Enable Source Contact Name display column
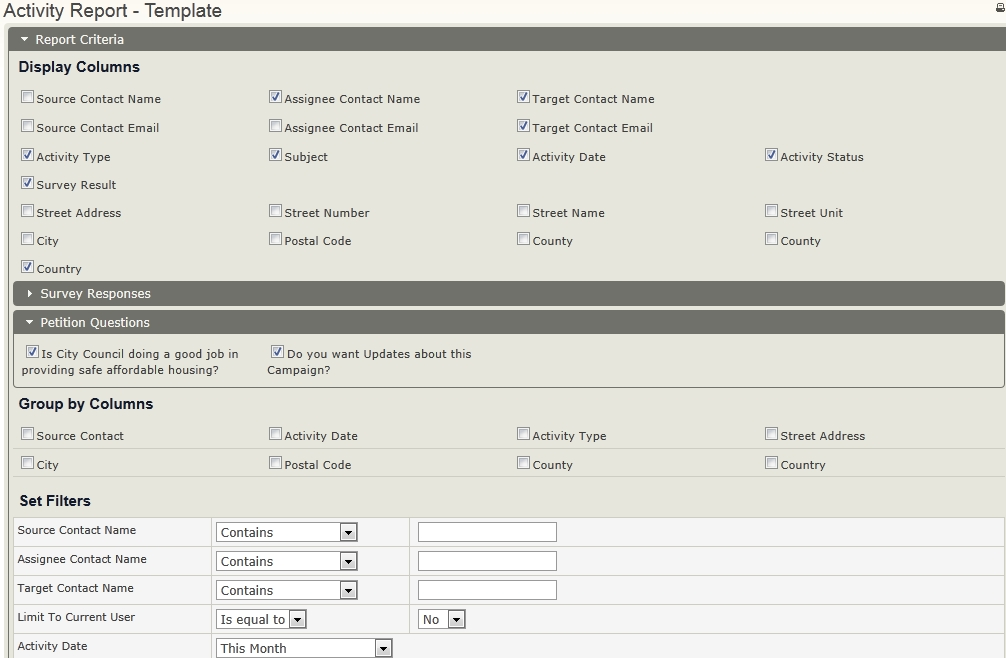Image resolution: width=1006 pixels, height=658 pixels. coord(28,98)
